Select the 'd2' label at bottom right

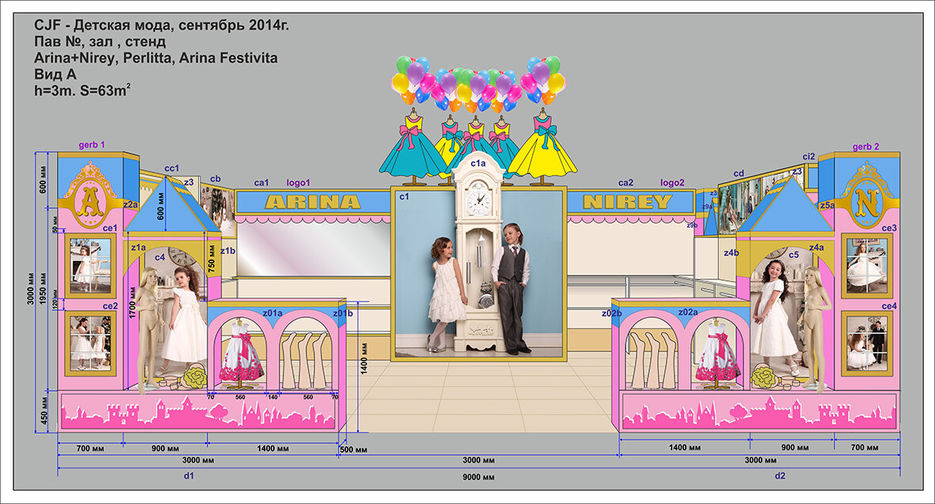pos(780,476)
